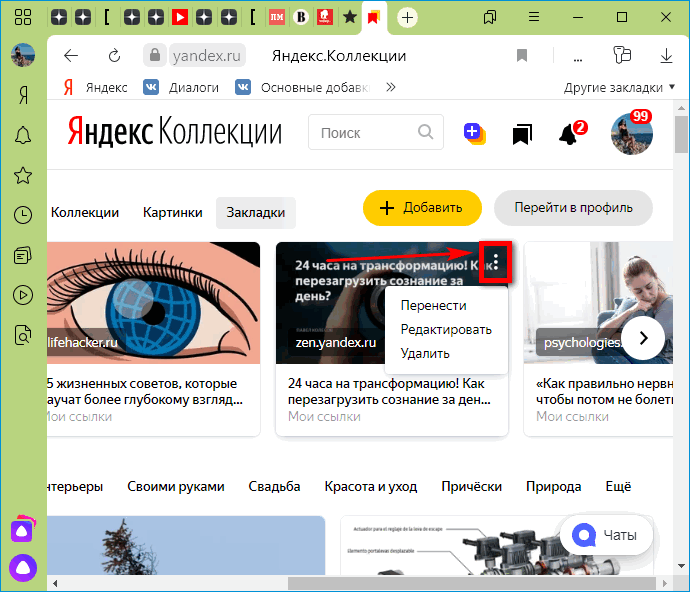Open the 24 часа на трансформацию title link
Screen dimensions: 690x592
coord(389,392)
